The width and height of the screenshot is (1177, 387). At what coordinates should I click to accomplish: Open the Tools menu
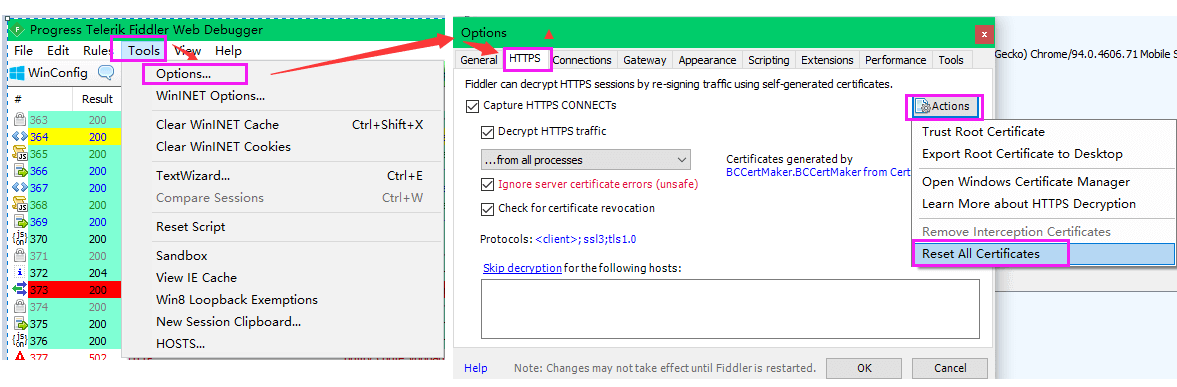(x=143, y=51)
